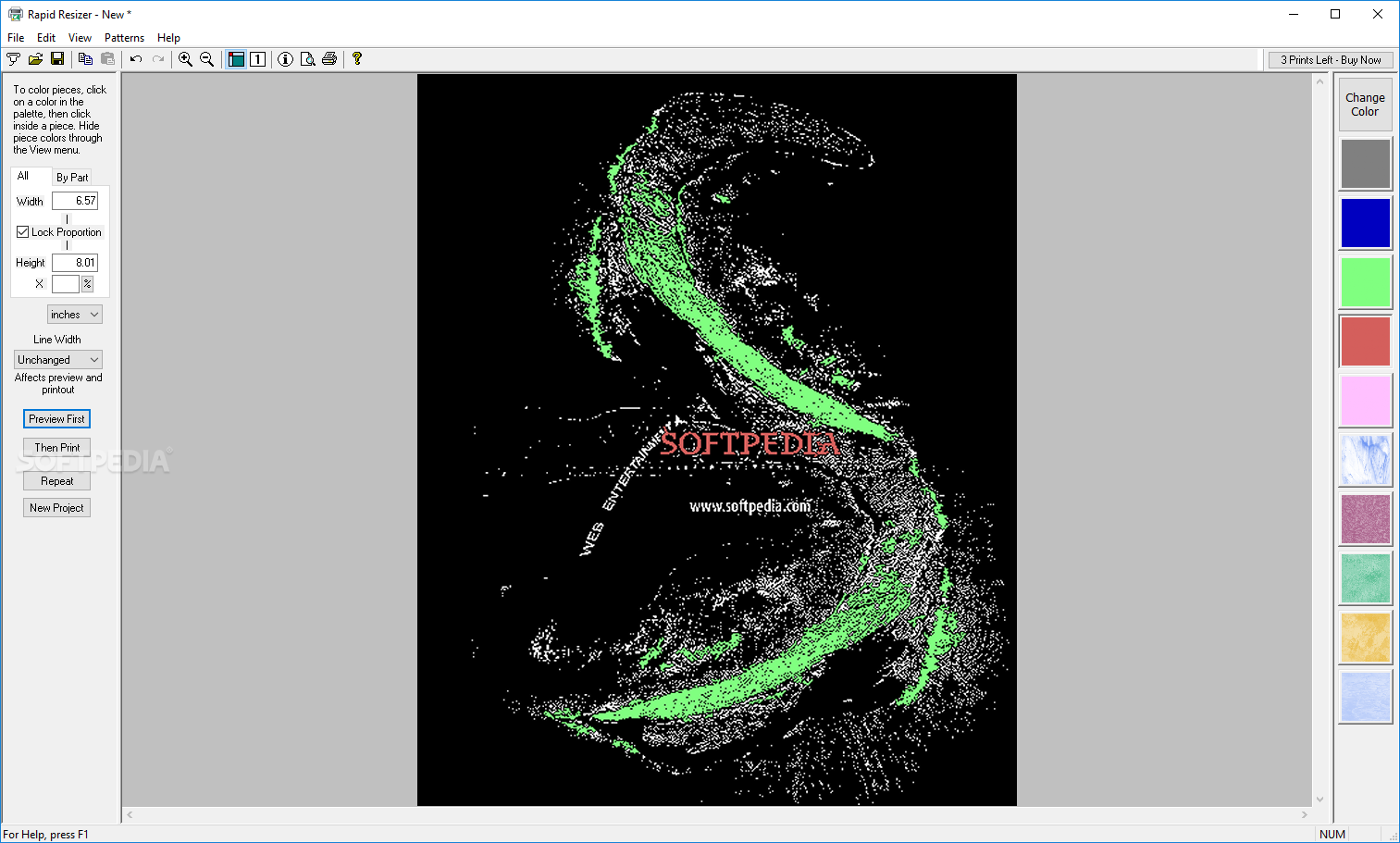
Task: Pick the teal green textured swatch
Action: [1366, 578]
